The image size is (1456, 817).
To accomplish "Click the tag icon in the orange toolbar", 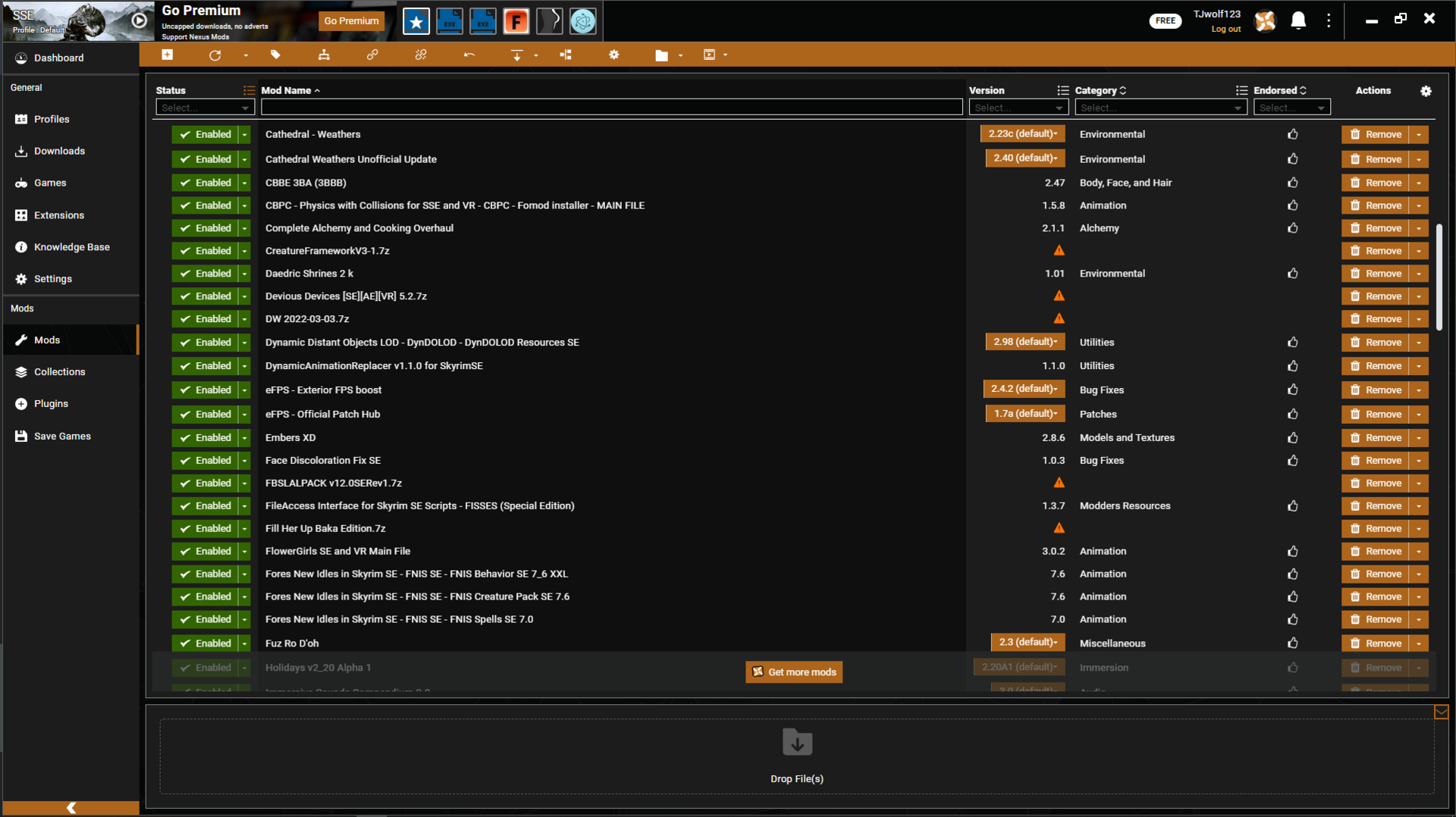I will 275,55.
